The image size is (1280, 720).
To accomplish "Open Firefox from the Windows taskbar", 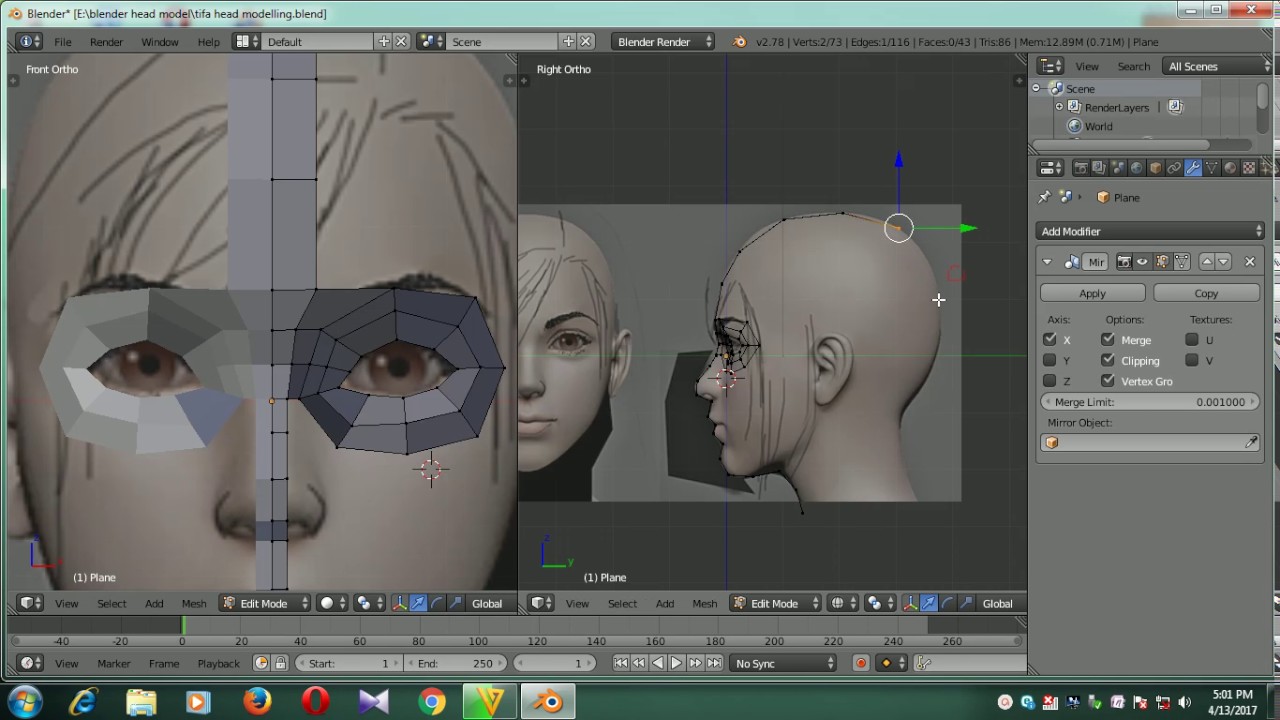I will [257, 702].
